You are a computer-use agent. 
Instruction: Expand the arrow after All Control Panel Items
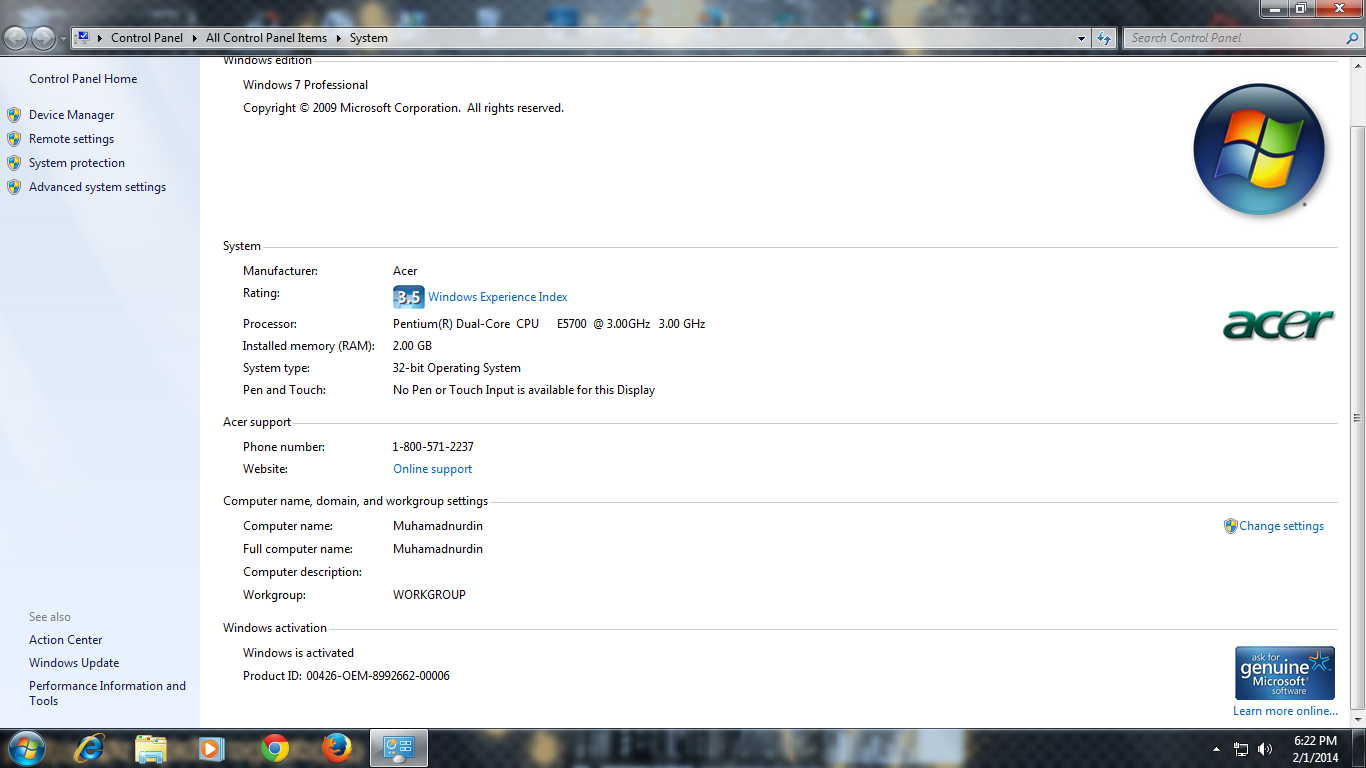coord(338,38)
